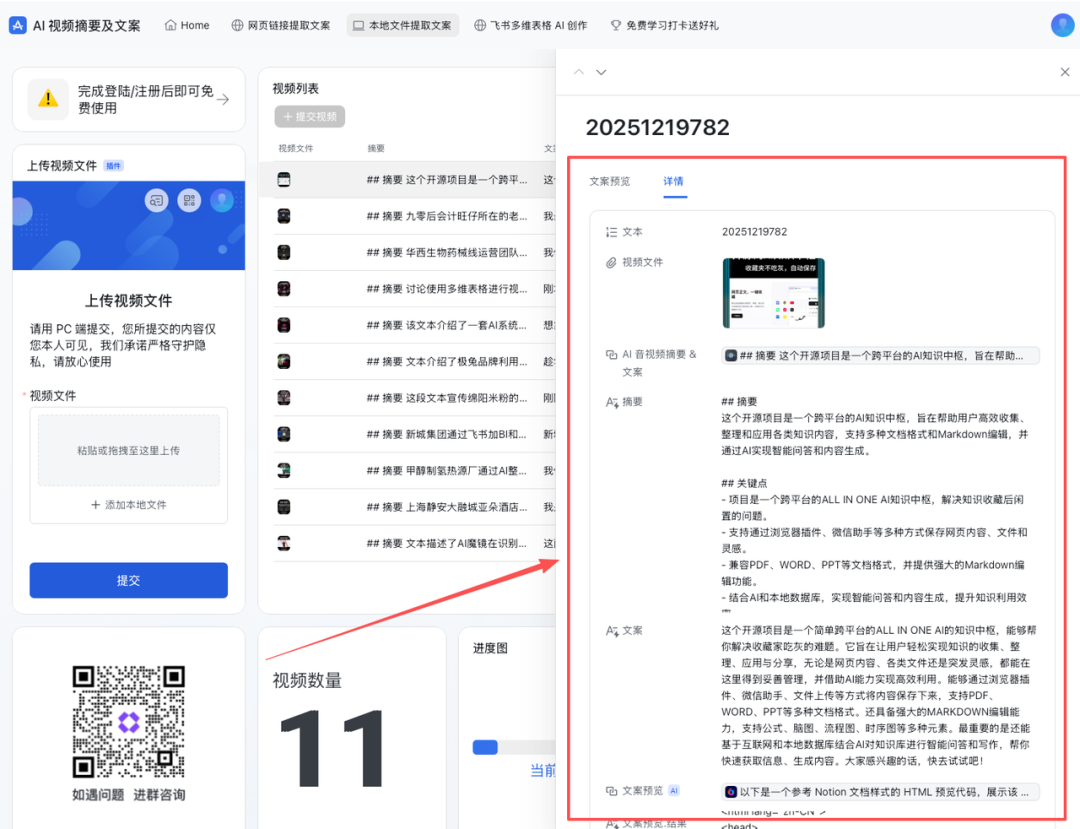The width and height of the screenshot is (1080, 829).
Task: Click the 摘要 column header in video list
Action: [x=376, y=149]
